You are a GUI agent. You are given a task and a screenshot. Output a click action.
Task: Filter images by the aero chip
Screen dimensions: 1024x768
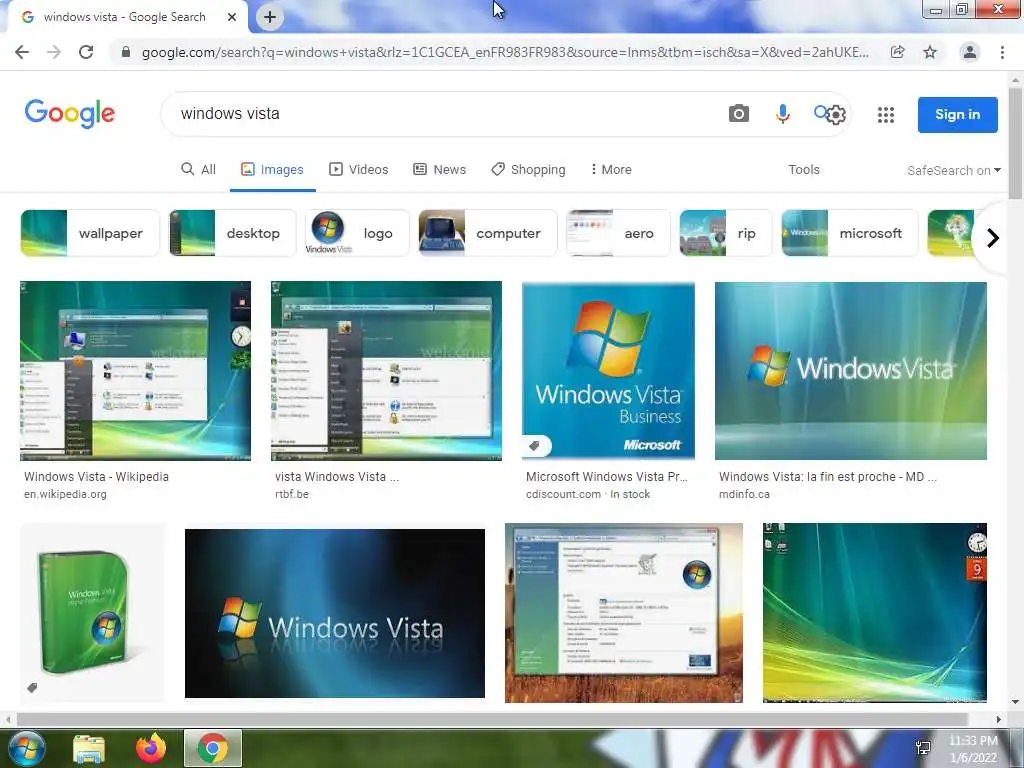(x=618, y=233)
